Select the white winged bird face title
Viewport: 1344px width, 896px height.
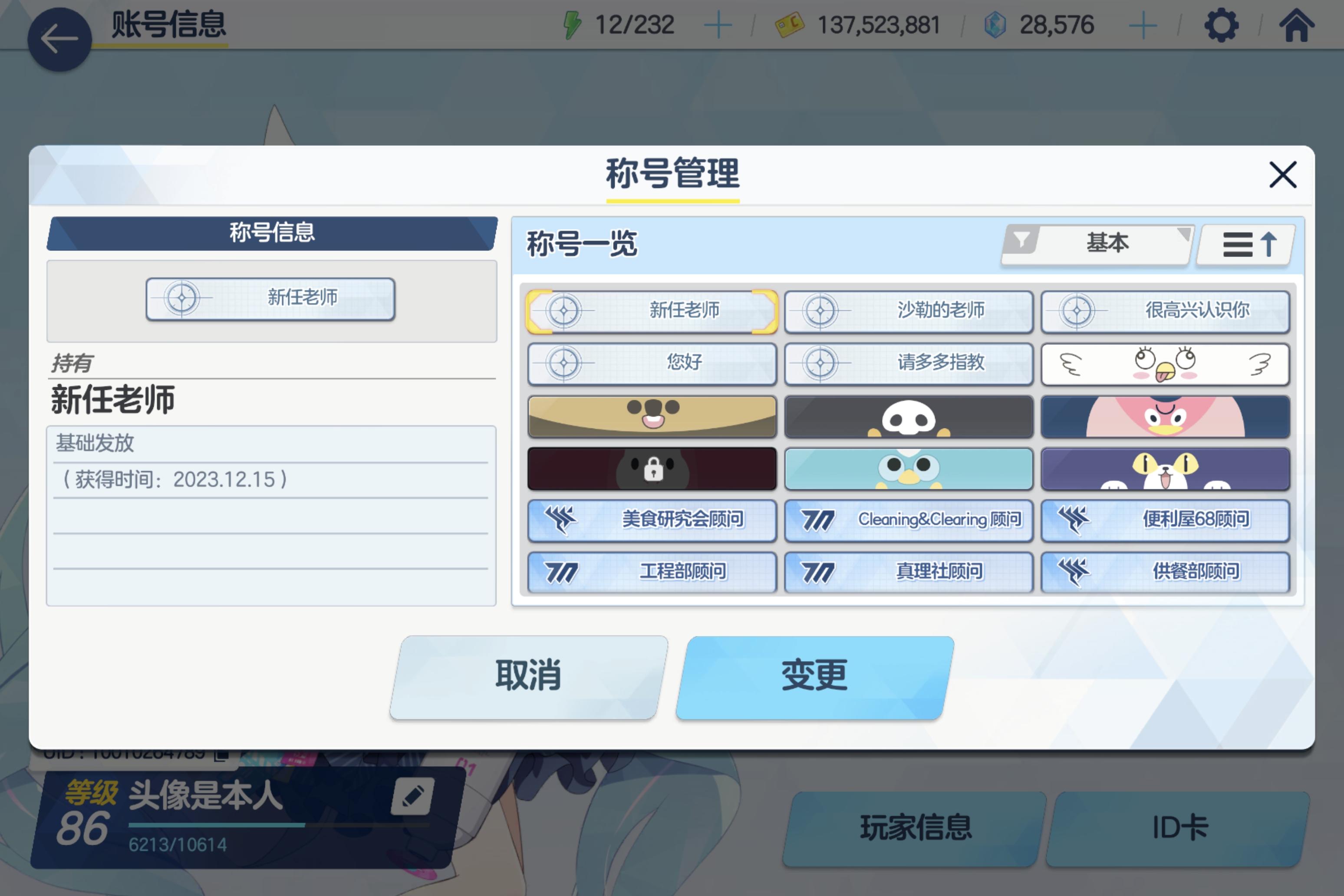pos(1165,365)
